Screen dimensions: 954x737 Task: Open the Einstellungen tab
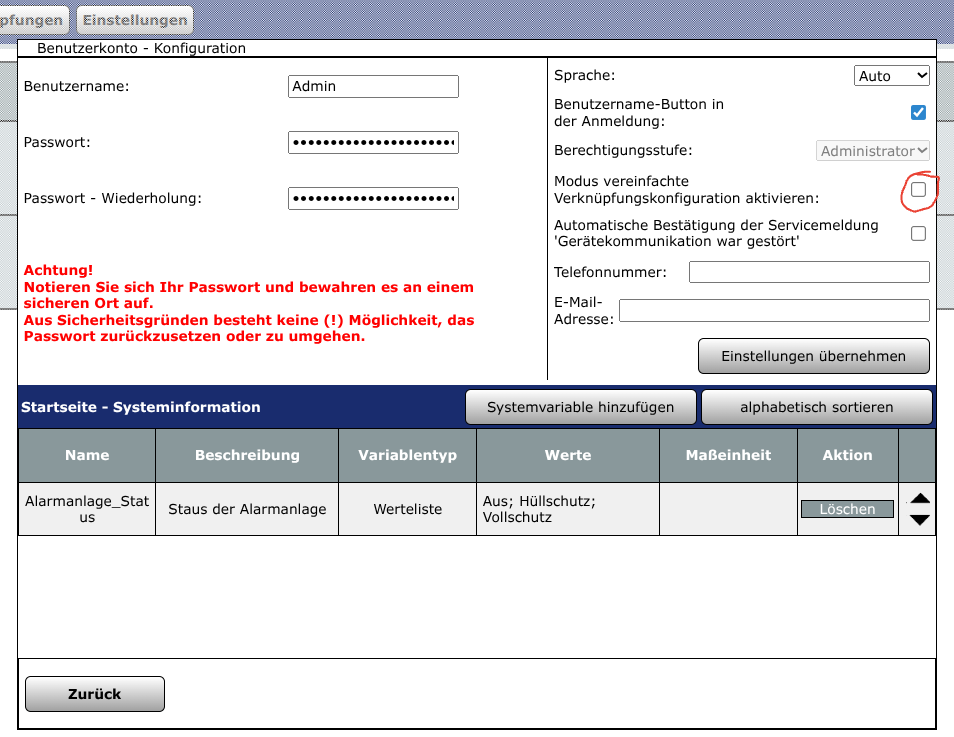coord(134,20)
